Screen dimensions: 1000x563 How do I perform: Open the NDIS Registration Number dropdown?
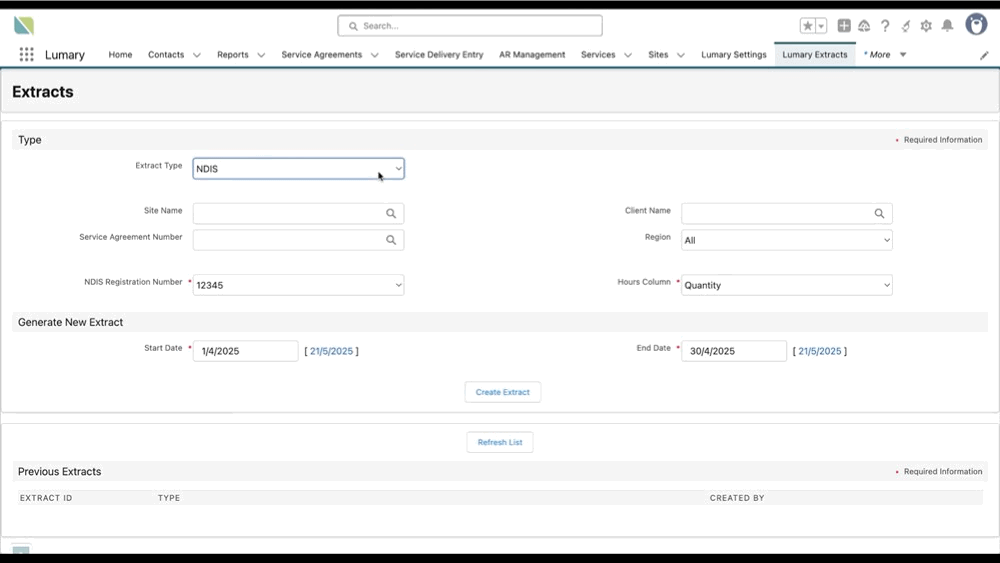click(x=298, y=285)
